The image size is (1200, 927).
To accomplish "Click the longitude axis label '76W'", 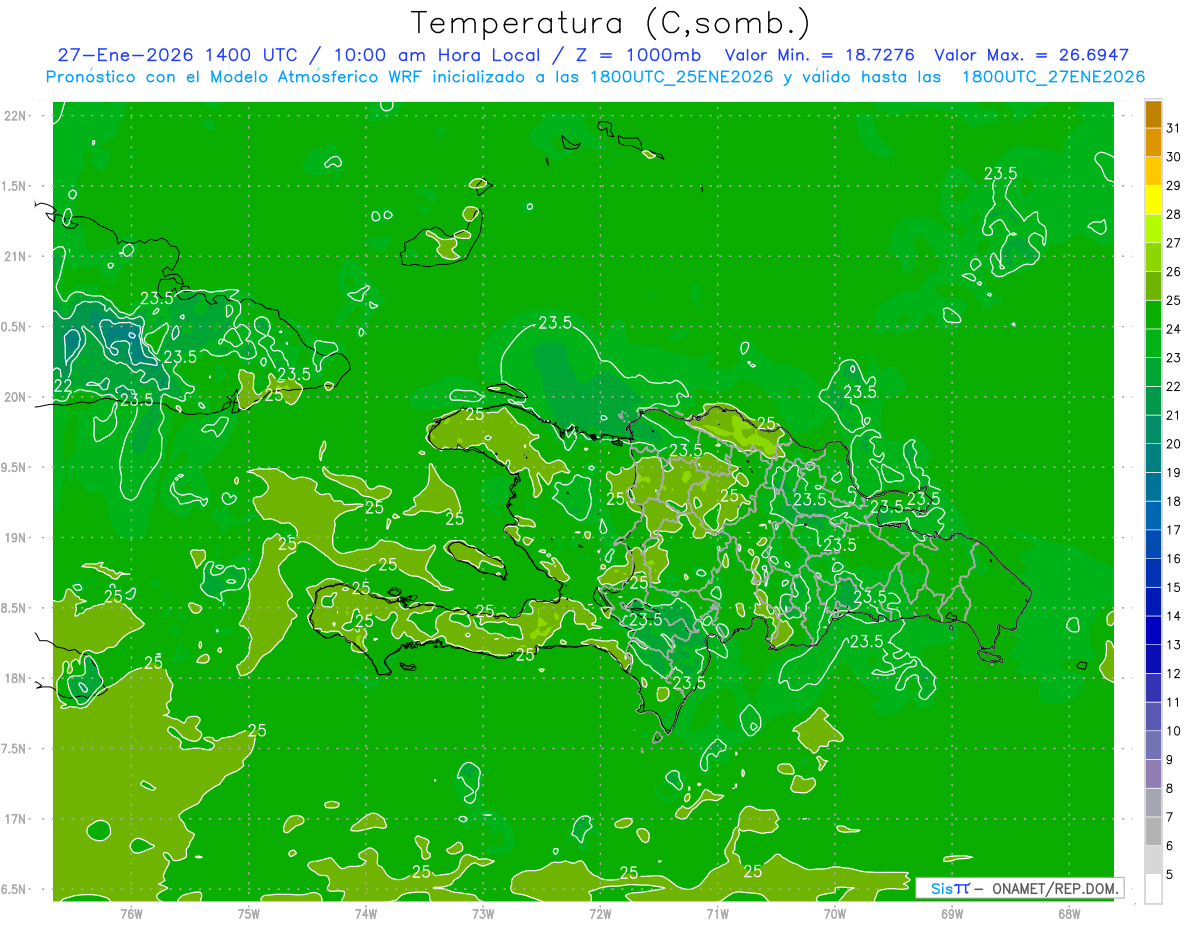I will pos(131,913).
